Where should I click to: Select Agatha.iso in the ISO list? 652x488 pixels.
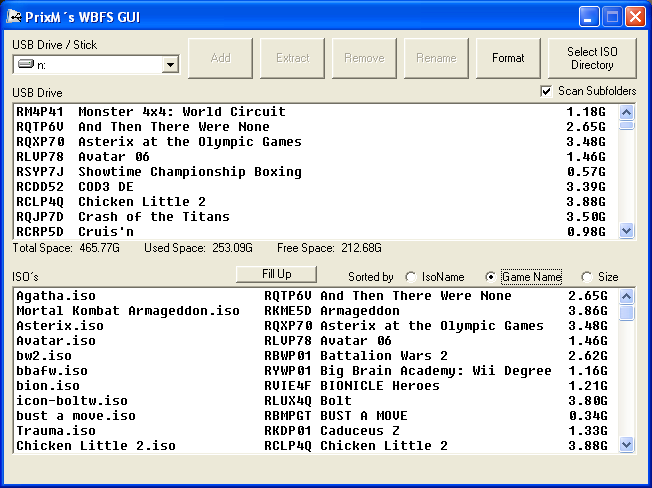pyautogui.click(x=56, y=296)
